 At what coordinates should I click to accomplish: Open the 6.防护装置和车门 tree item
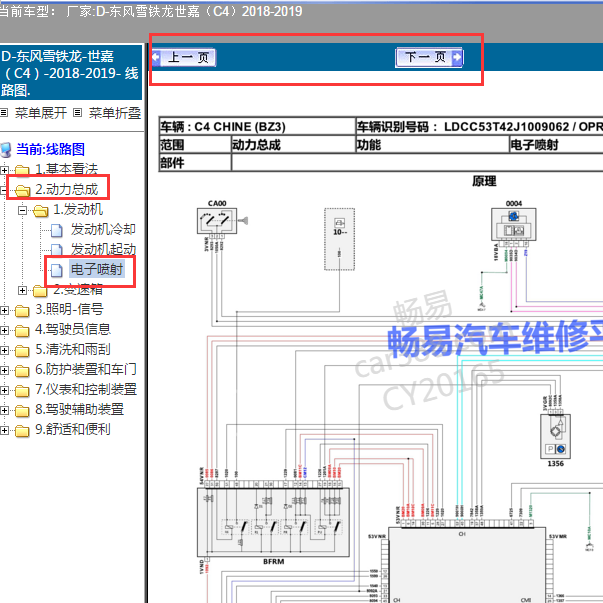tap(86, 369)
